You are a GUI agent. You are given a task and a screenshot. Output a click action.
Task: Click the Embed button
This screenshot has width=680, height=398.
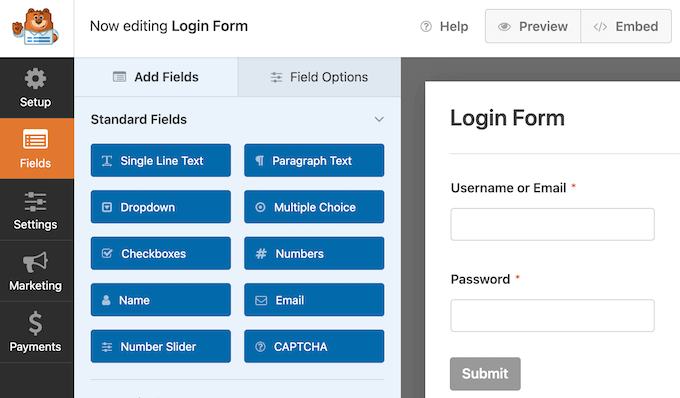point(626,26)
